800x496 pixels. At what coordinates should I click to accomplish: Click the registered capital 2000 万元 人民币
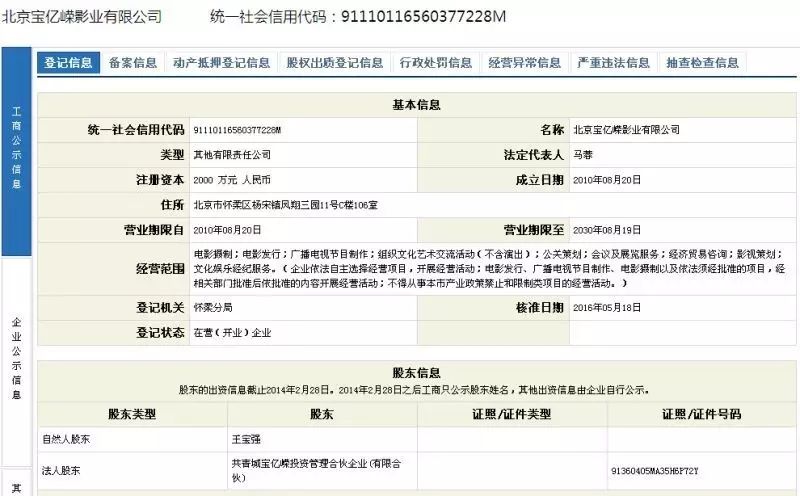tap(232, 180)
